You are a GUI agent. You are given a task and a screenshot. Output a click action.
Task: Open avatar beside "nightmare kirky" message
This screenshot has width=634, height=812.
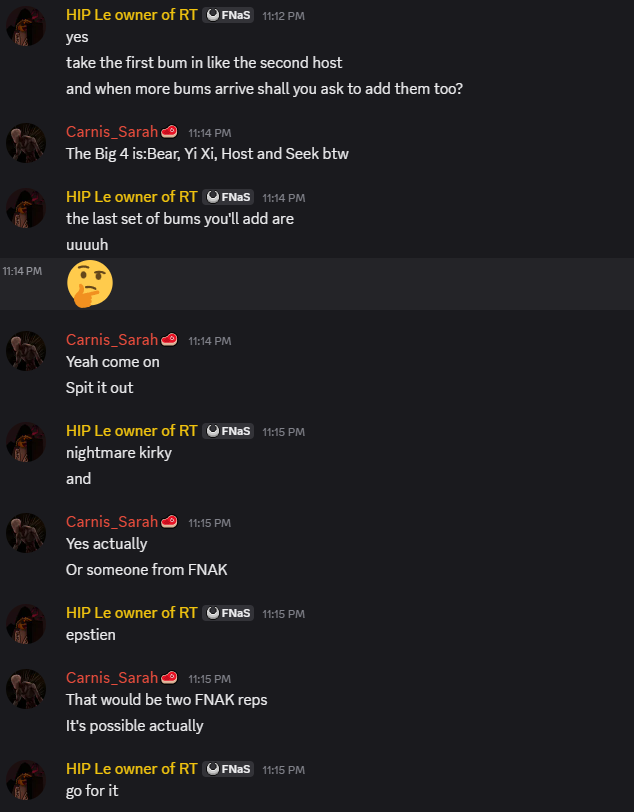[26, 442]
